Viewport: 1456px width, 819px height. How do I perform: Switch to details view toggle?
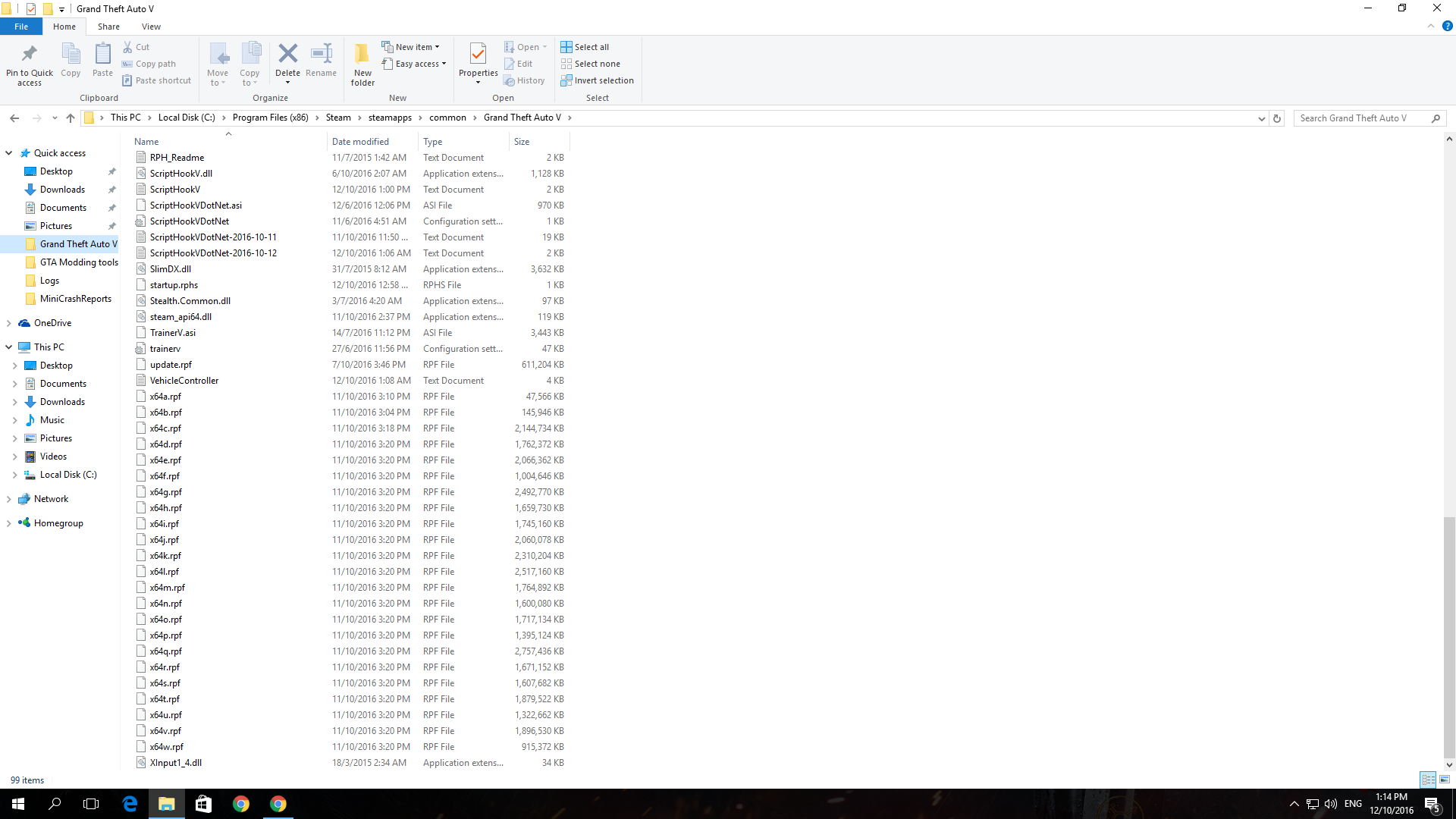(x=1428, y=780)
